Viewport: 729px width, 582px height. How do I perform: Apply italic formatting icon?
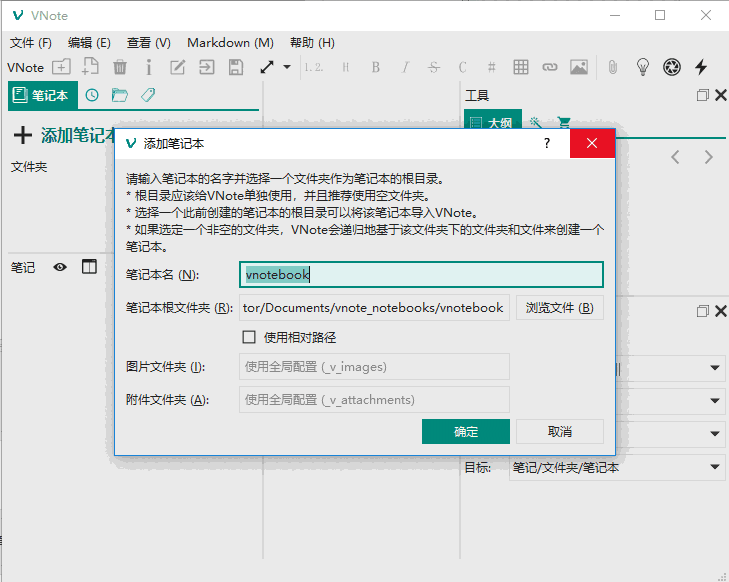click(405, 67)
